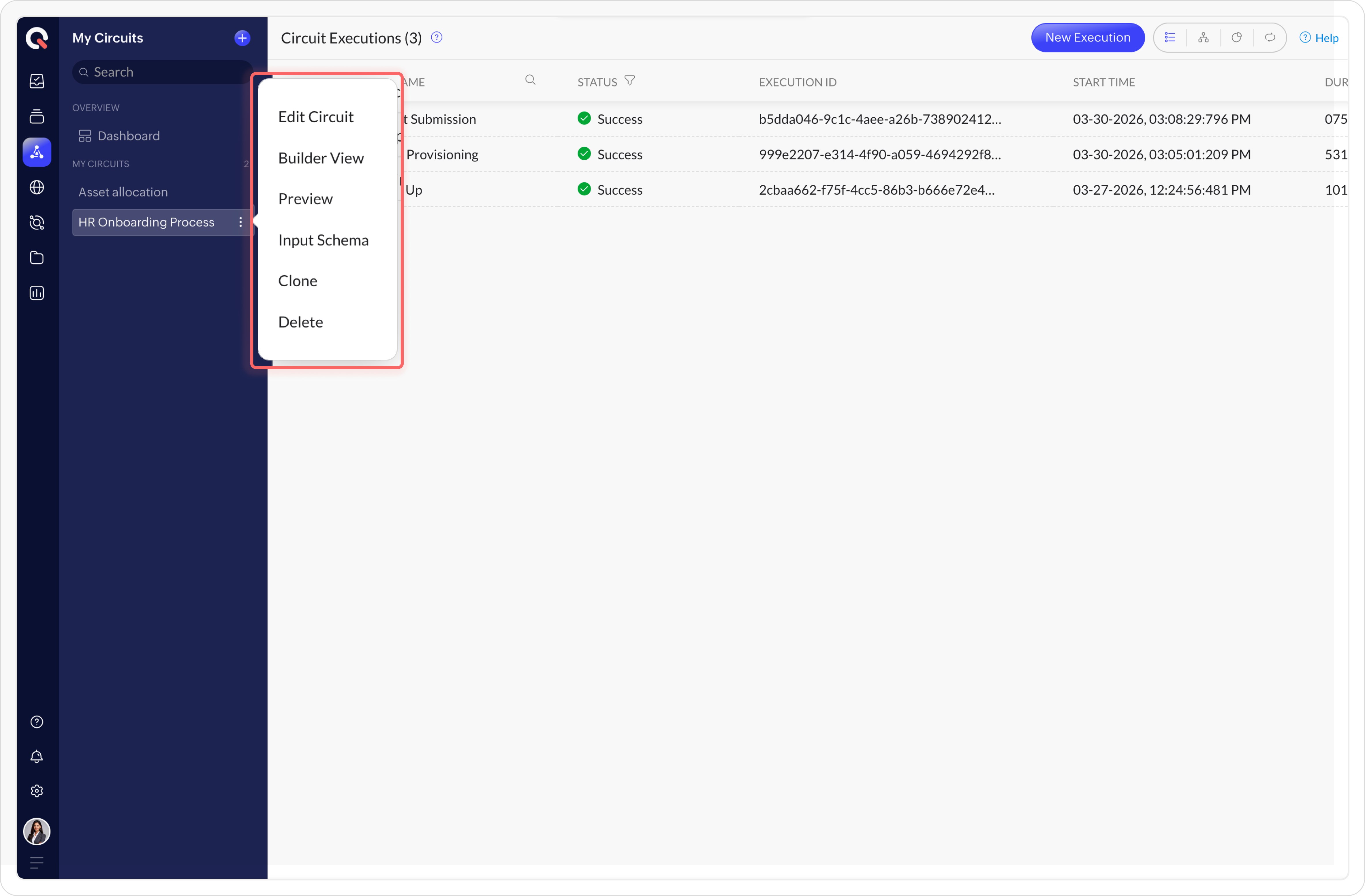
Task: Click the list view icon in toolbar
Action: tap(1170, 38)
